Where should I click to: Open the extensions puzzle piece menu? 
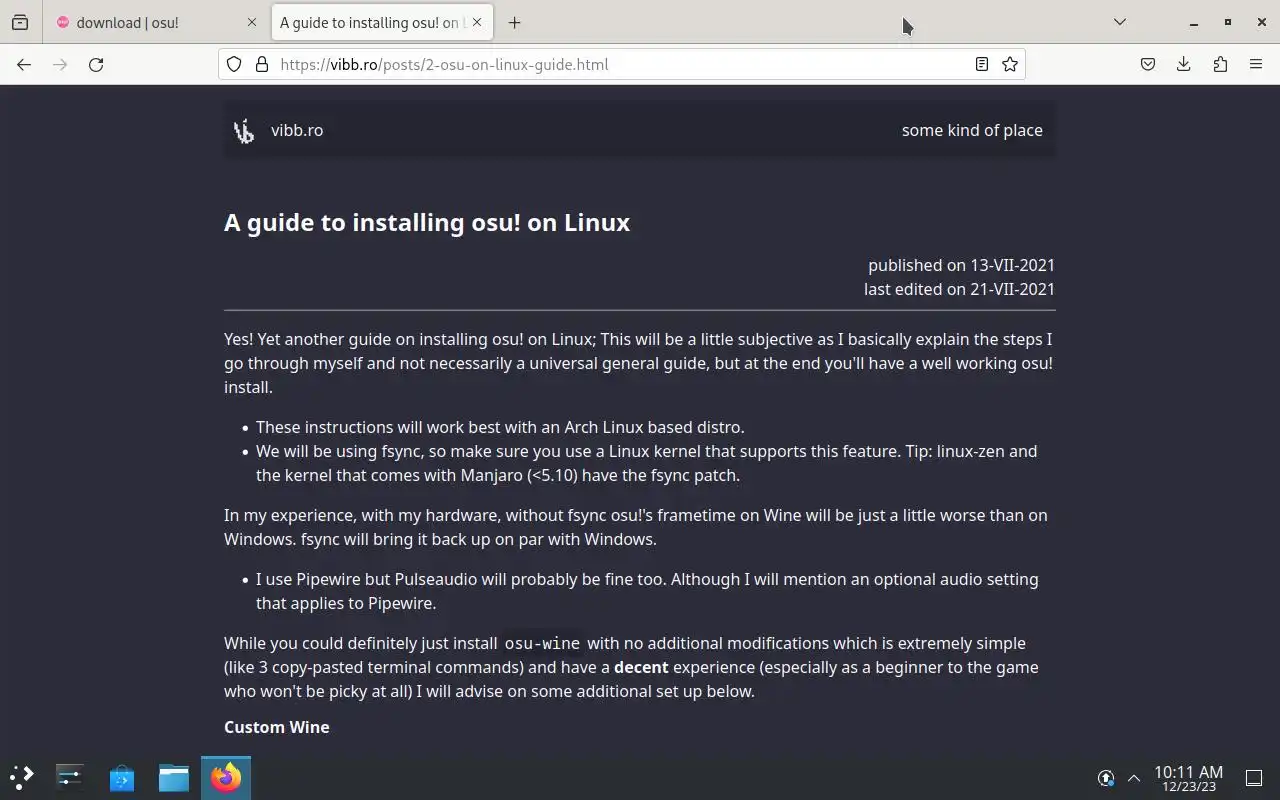1220,64
